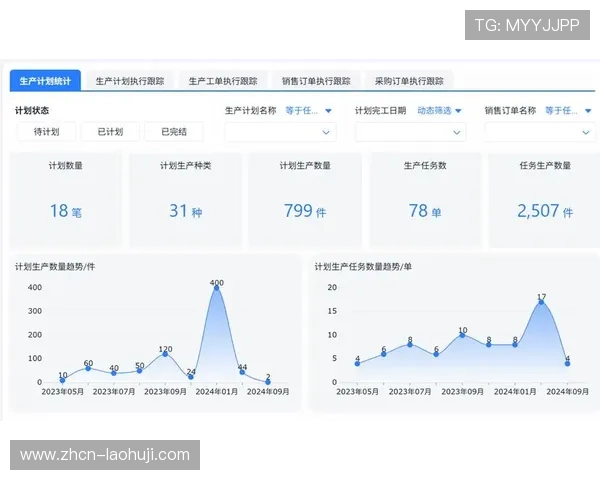Filter by 已完结 status
Image resolution: width=600 pixels, height=480 pixels.
(x=174, y=132)
